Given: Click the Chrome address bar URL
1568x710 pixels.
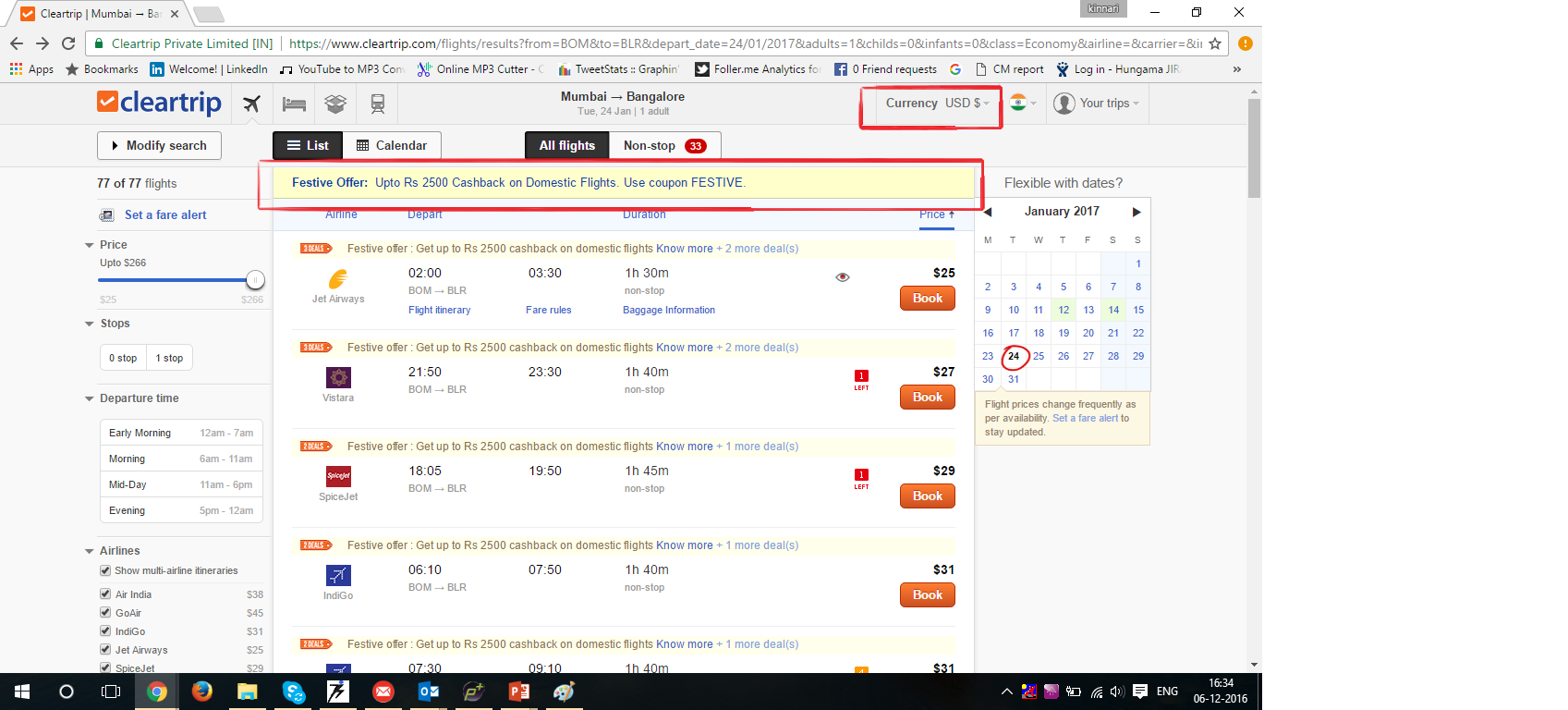Looking at the screenshot, I should click(746, 43).
